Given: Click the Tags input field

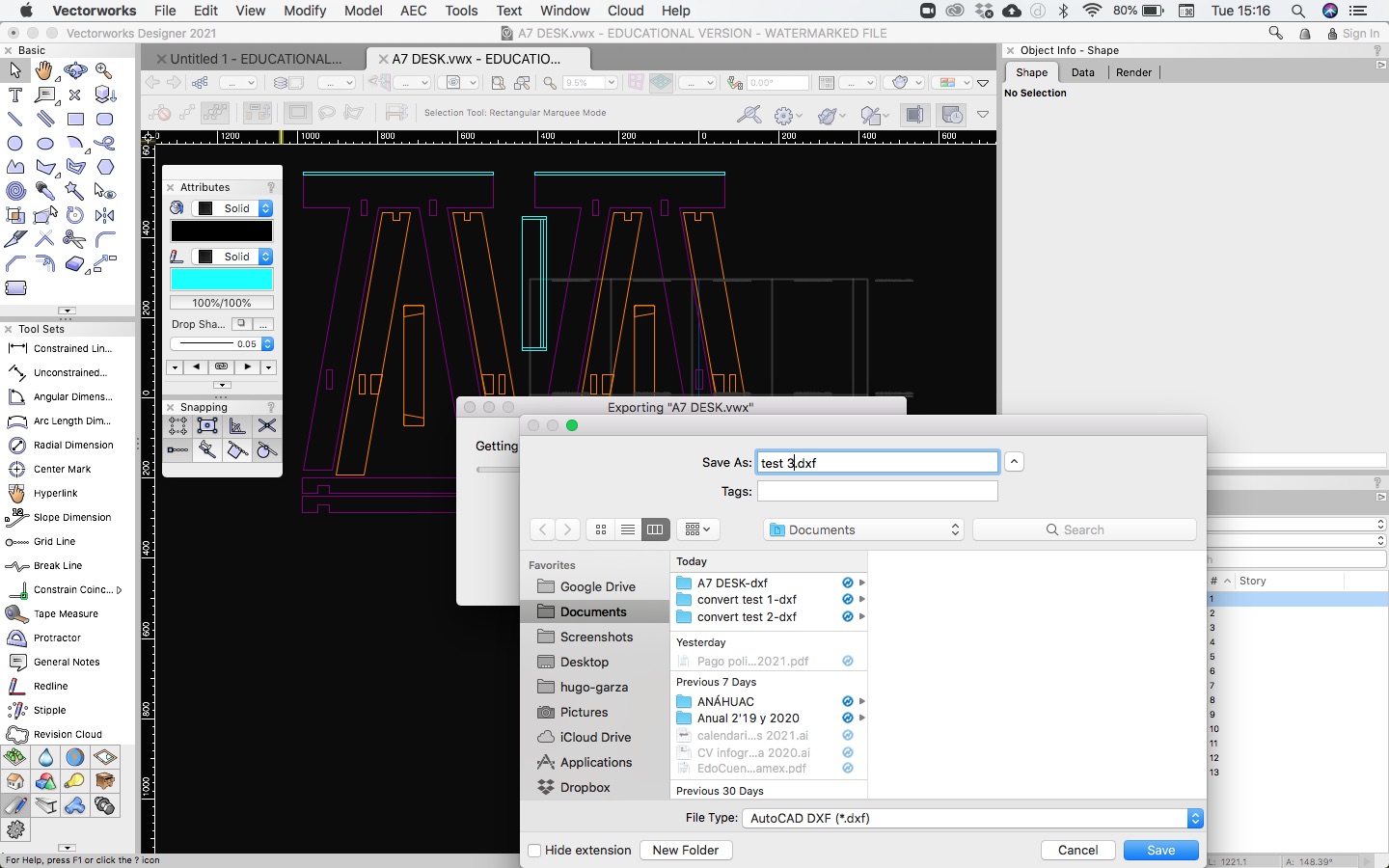Looking at the screenshot, I should [x=877, y=491].
